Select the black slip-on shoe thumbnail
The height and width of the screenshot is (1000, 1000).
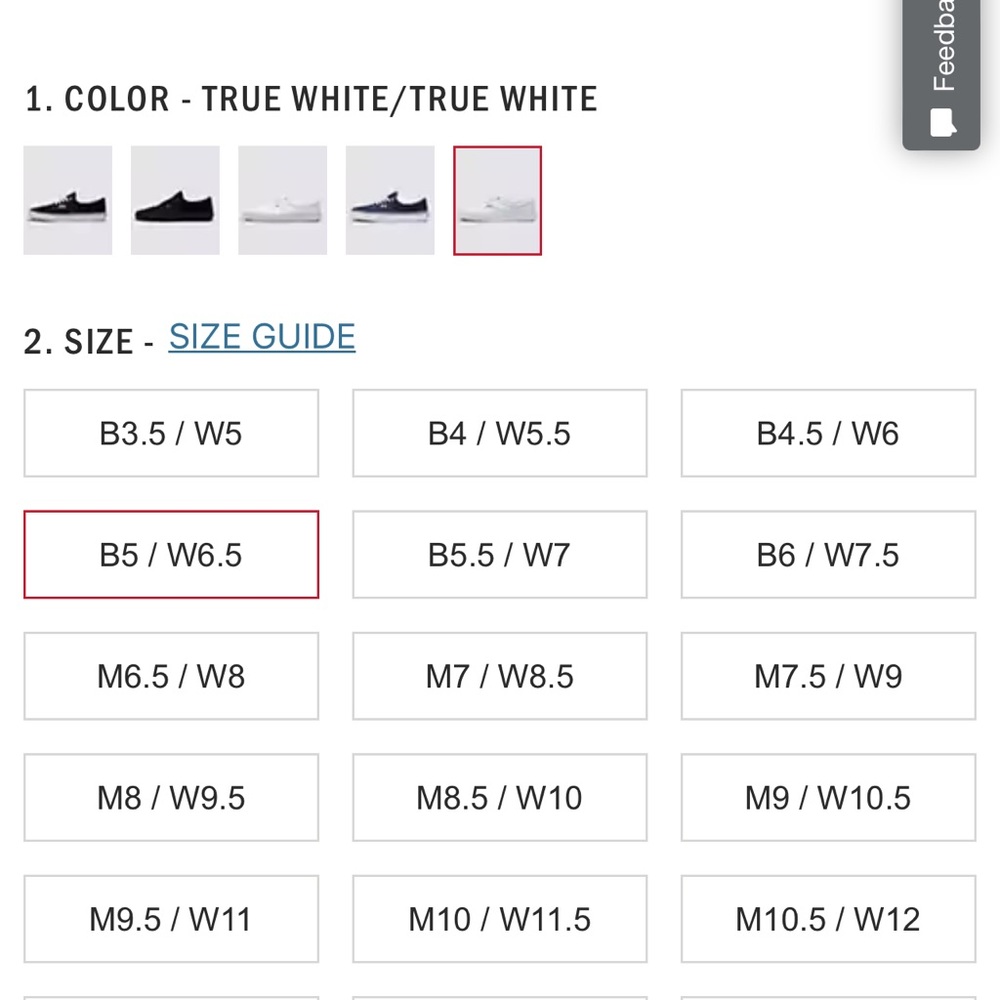point(175,200)
